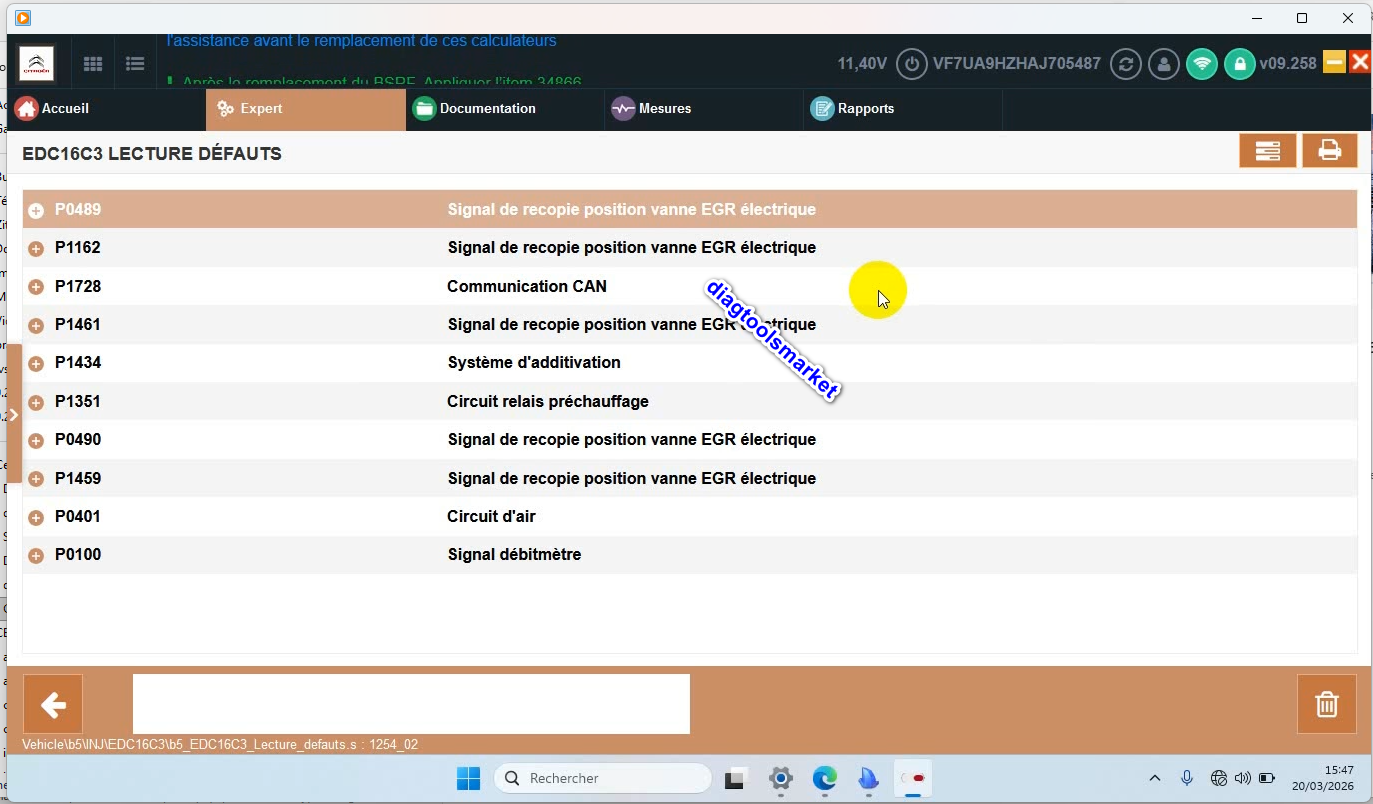Open the grid view icon in the header
The image size is (1373, 804).
[92, 63]
